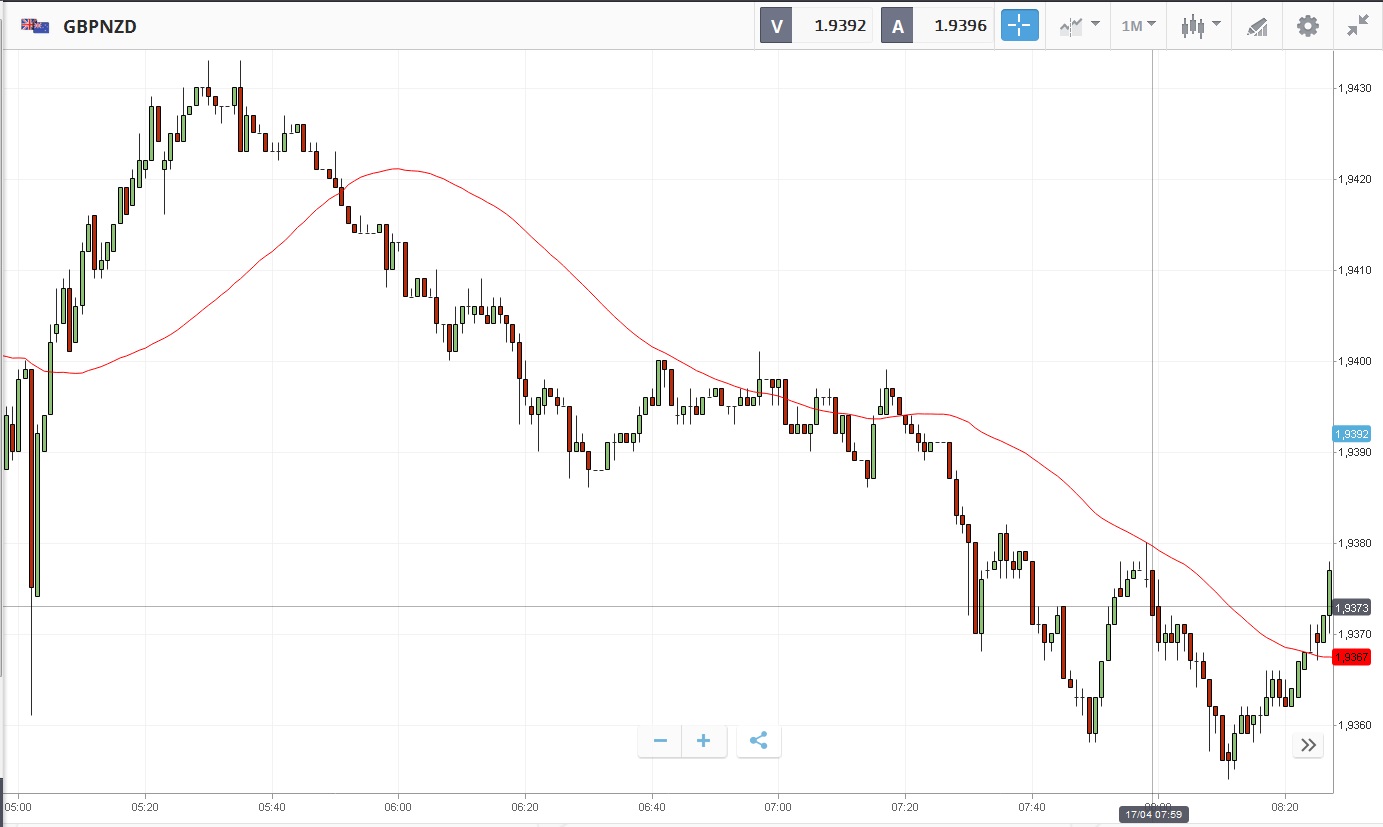The image size is (1383, 827).
Task: Expand the 1M timeframe dropdown
Action: 1138,26
